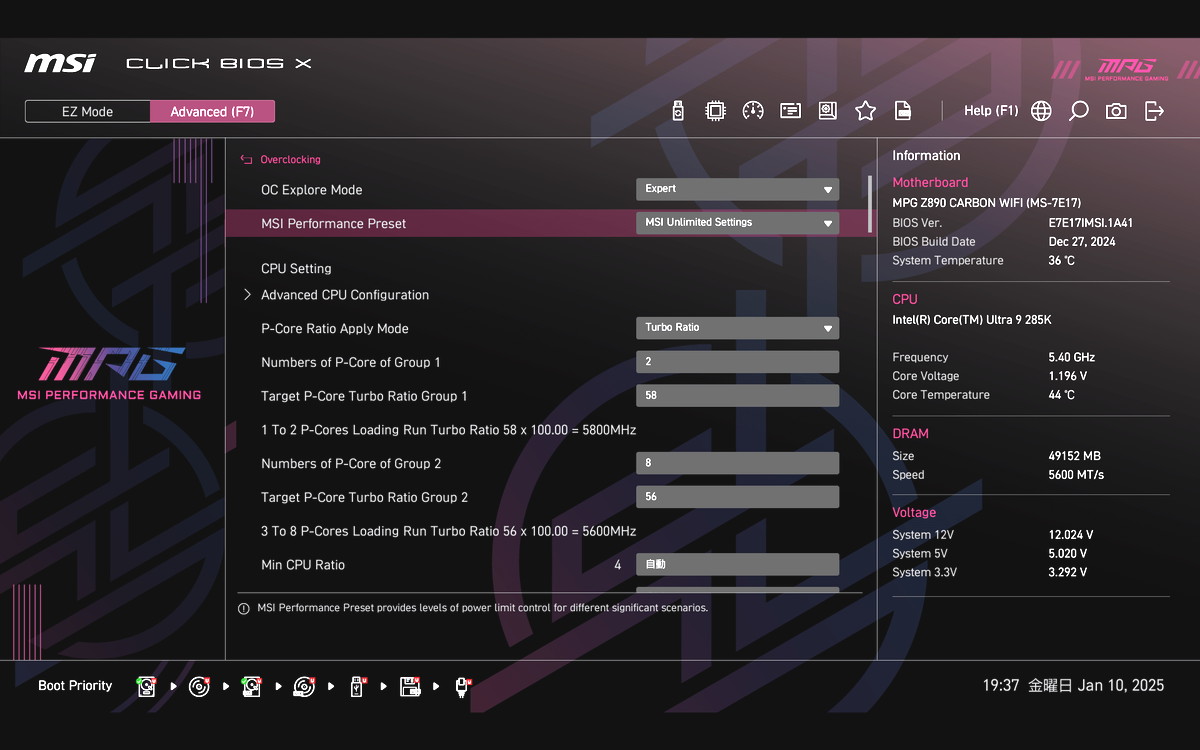
Task: Click the info icon beside preset description
Action: click(244, 608)
